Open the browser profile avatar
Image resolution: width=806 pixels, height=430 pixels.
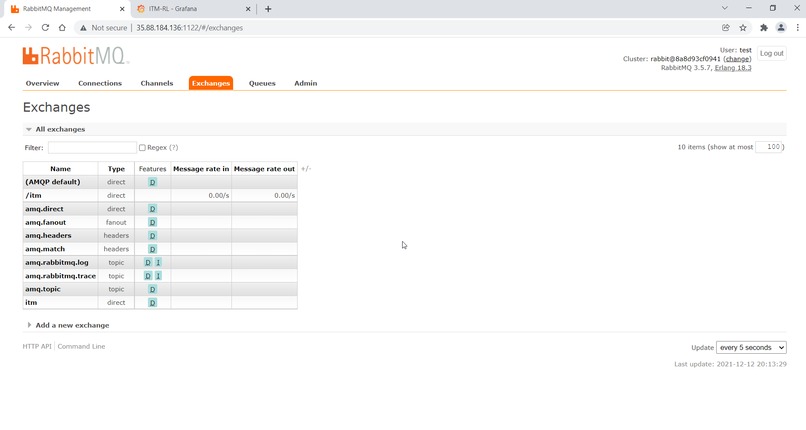(x=781, y=28)
